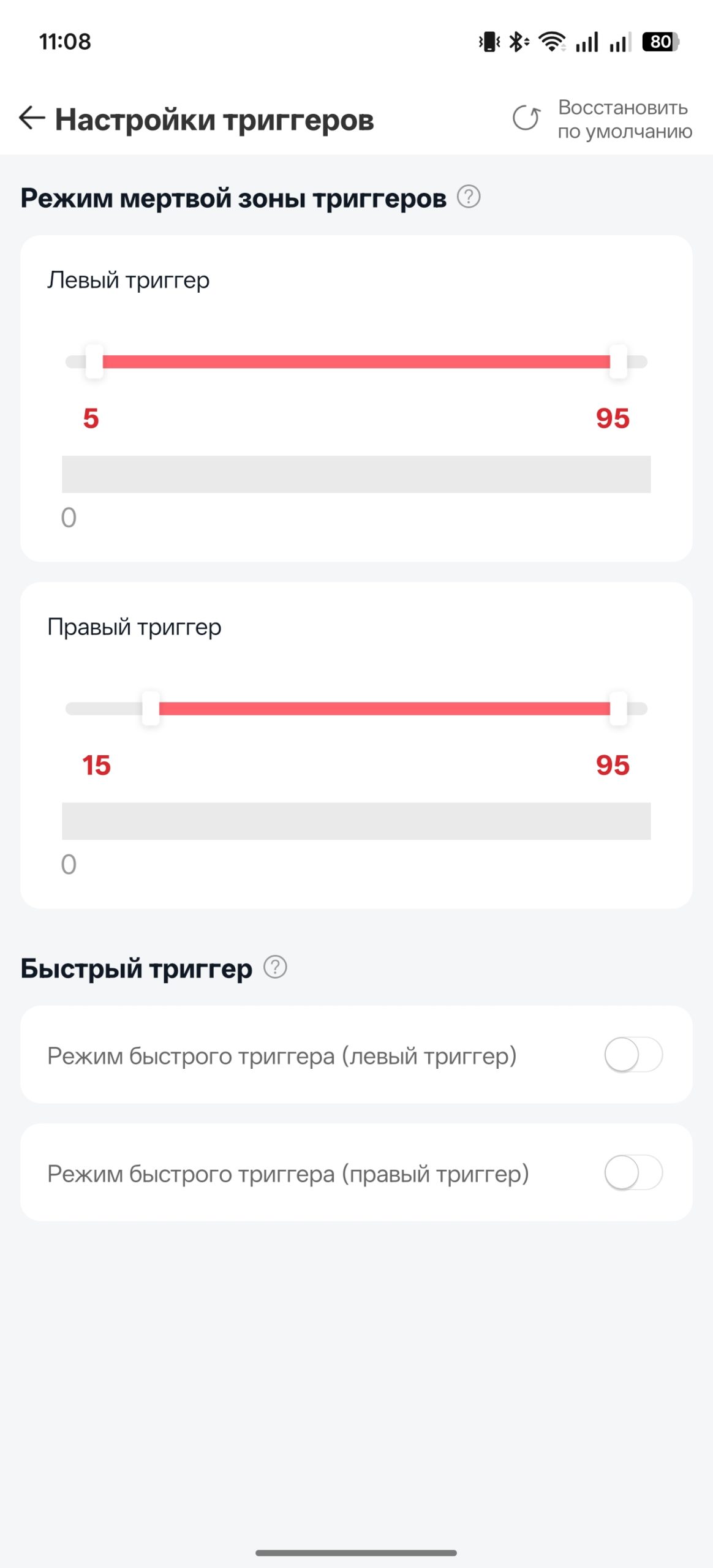Tap the vibrate mode status icon
Screen dimensions: 713x1568
489,42
